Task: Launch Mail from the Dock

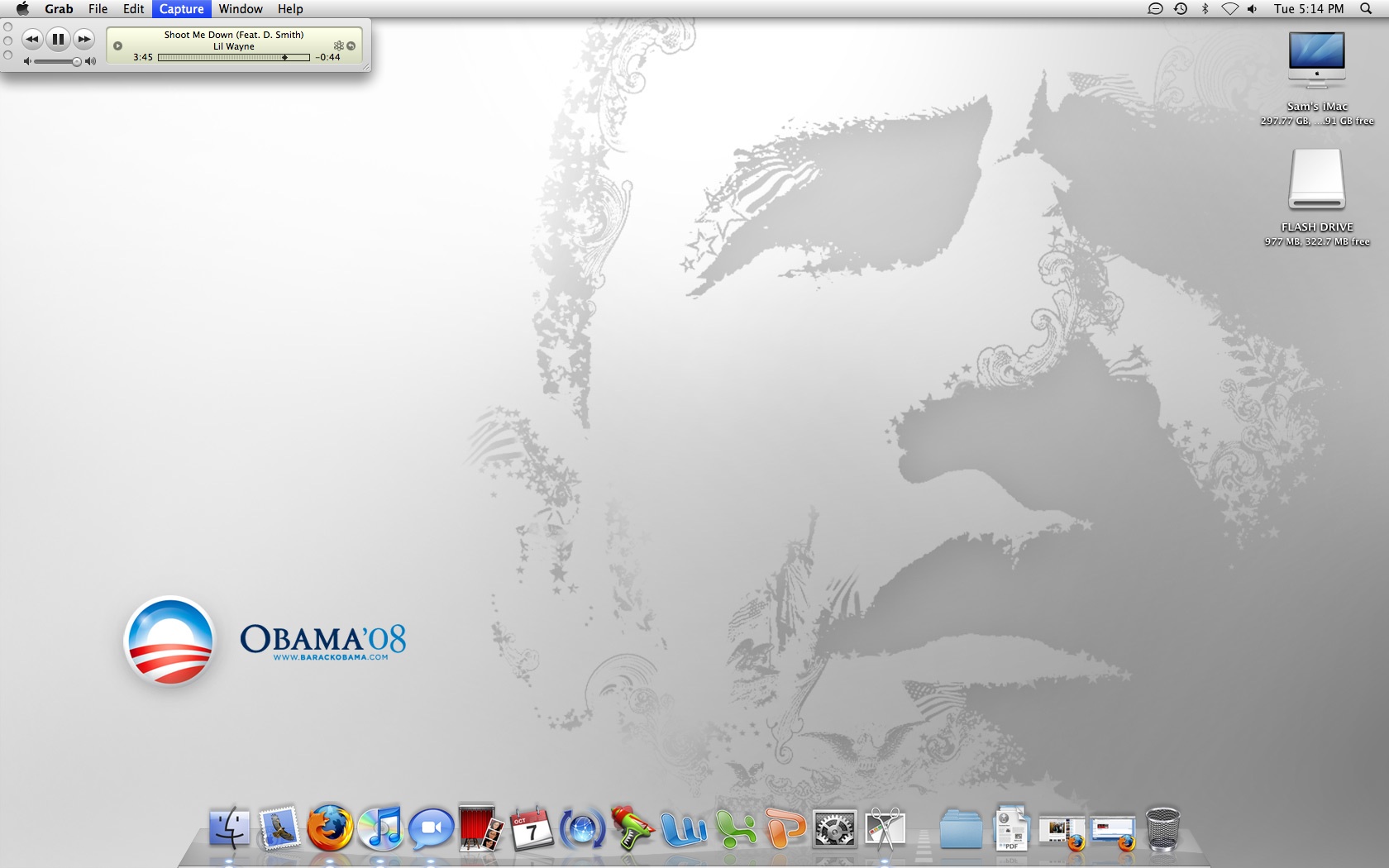Action: pos(279,827)
